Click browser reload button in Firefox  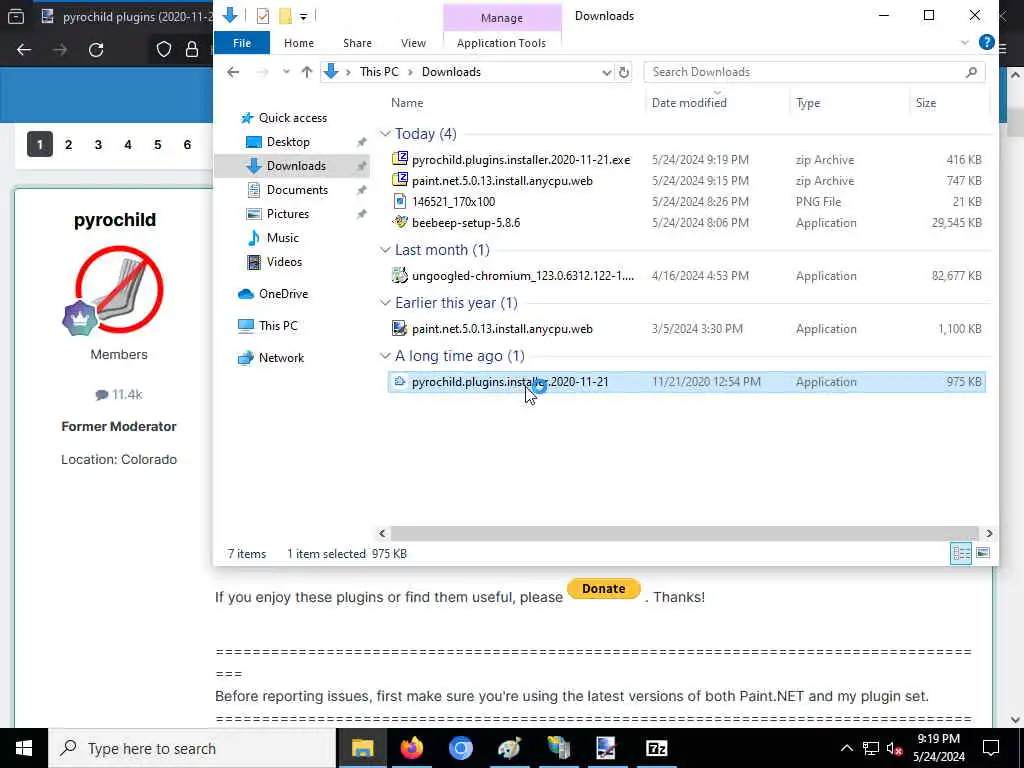click(x=96, y=50)
